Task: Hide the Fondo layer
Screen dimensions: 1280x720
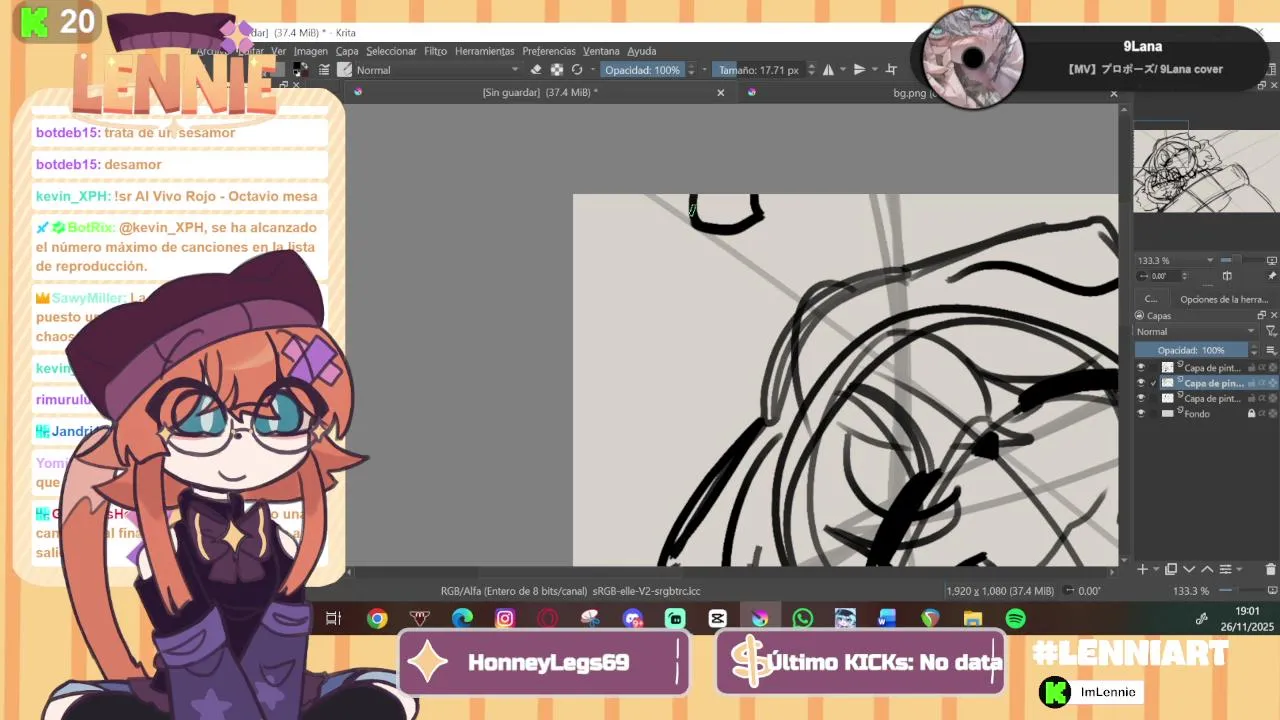Action: click(x=1141, y=414)
